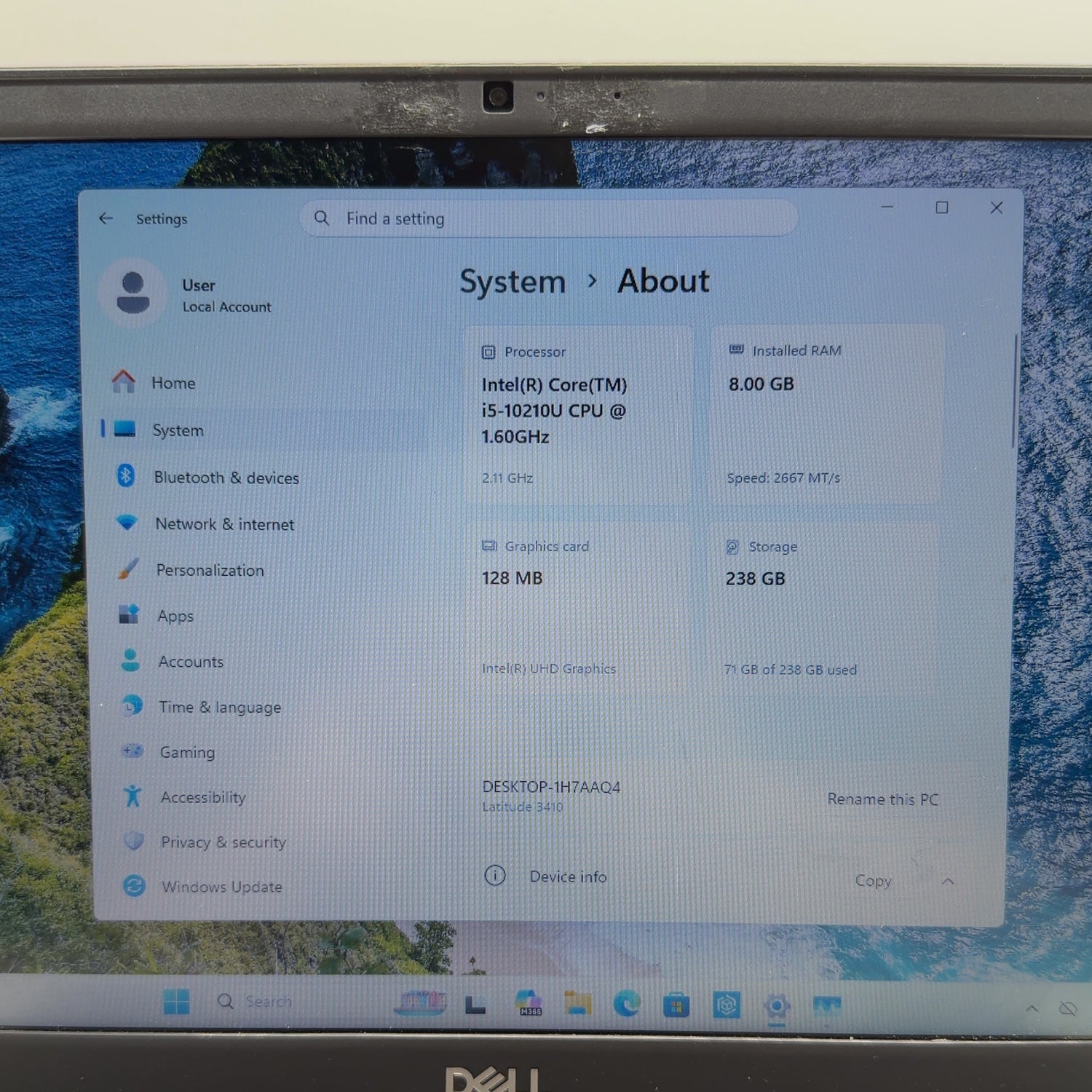Click the Windows Update sync icon
The width and height of the screenshot is (1092, 1092).
click(x=134, y=885)
